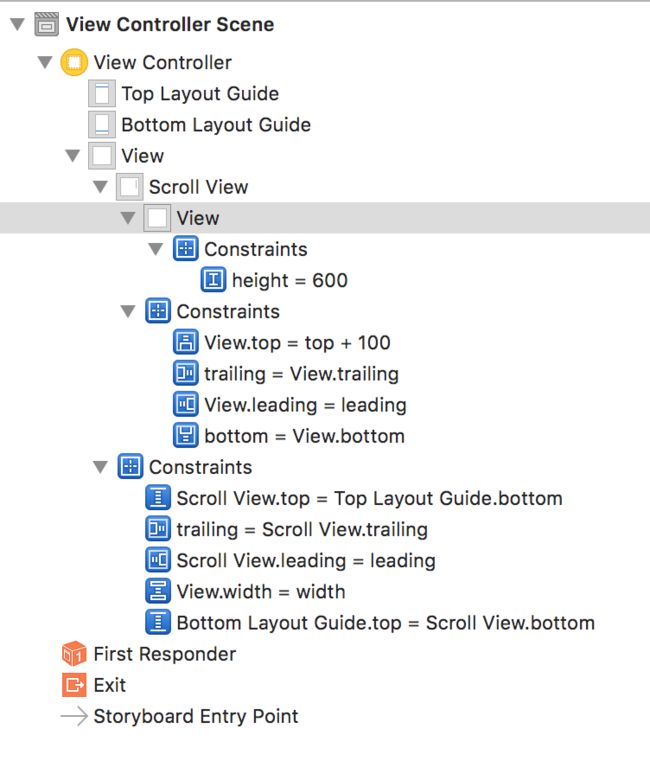Collapse the highlighted View disclosure triangle
650x780 pixels.
click(x=128, y=218)
